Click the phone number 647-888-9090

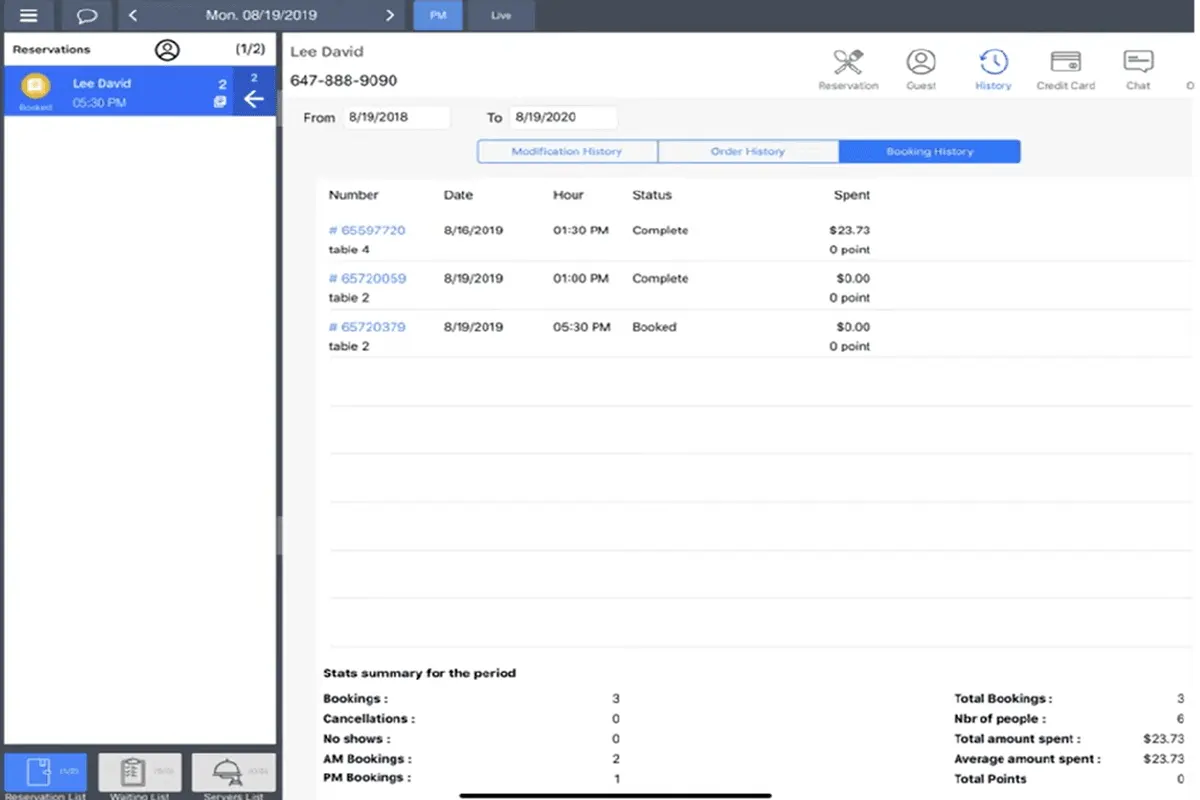344,80
